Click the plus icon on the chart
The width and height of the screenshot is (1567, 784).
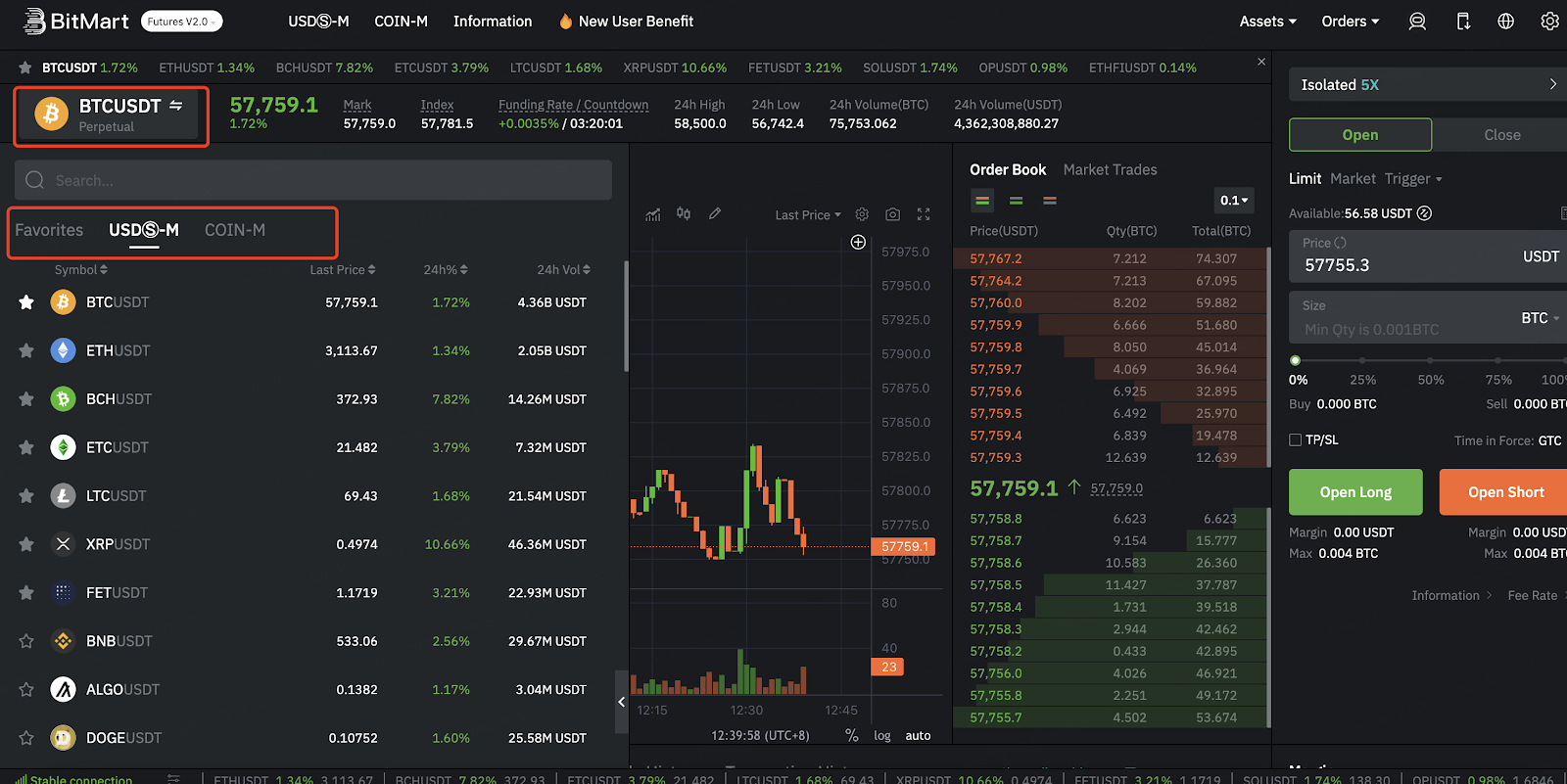click(x=858, y=242)
